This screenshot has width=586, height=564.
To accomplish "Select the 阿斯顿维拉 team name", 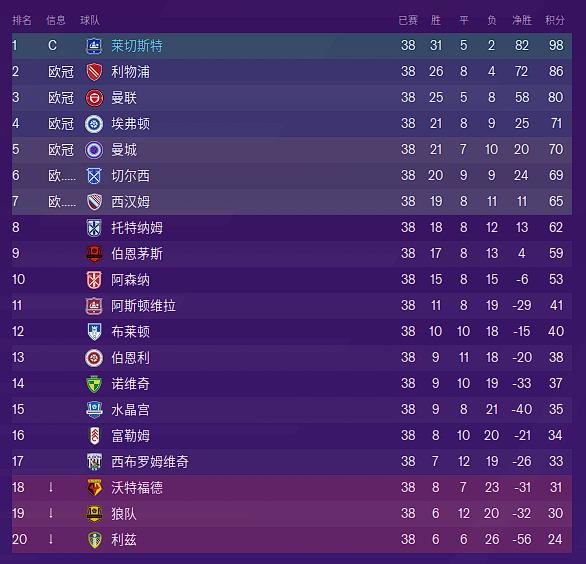I will (x=143, y=306).
